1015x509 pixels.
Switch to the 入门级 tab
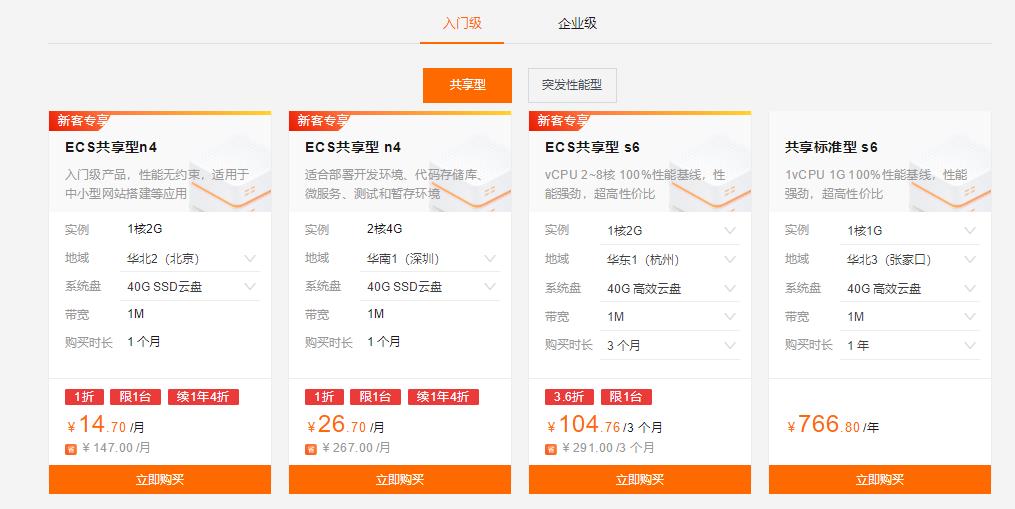462,23
